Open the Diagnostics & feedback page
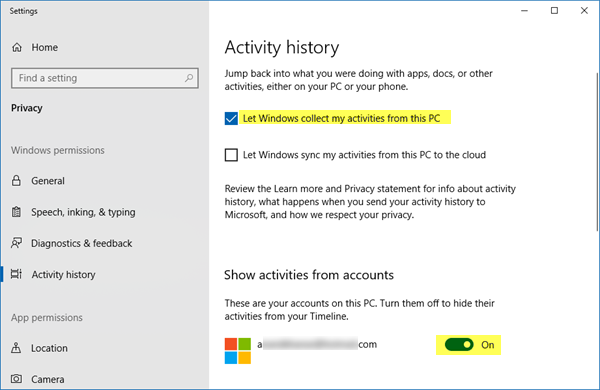The width and height of the screenshot is (600, 390). click(x=82, y=243)
